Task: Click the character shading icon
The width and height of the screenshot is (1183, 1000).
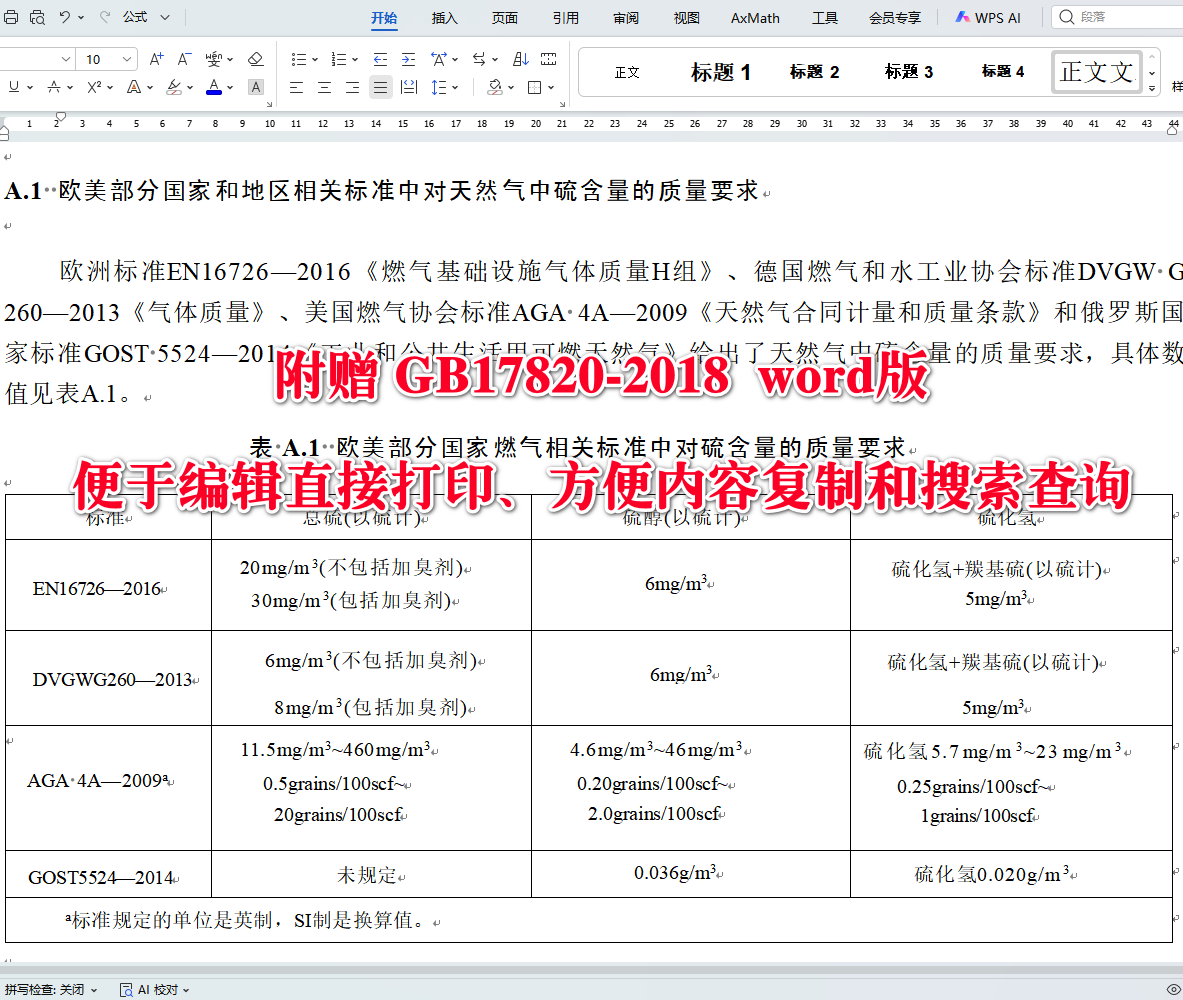Action: [x=255, y=87]
